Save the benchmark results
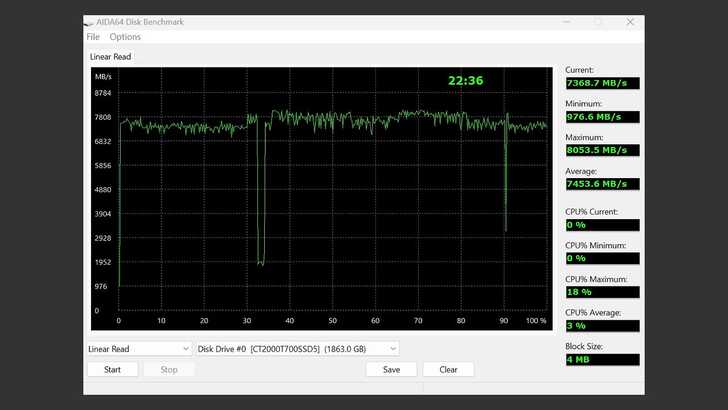Image resolution: width=728 pixels, height=410 pixels. click(x=391, y=369)
